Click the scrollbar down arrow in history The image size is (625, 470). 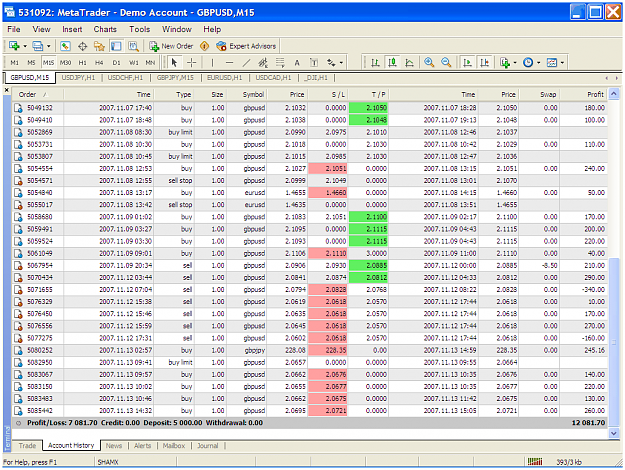pyautogui.click(x=614, y=433)
